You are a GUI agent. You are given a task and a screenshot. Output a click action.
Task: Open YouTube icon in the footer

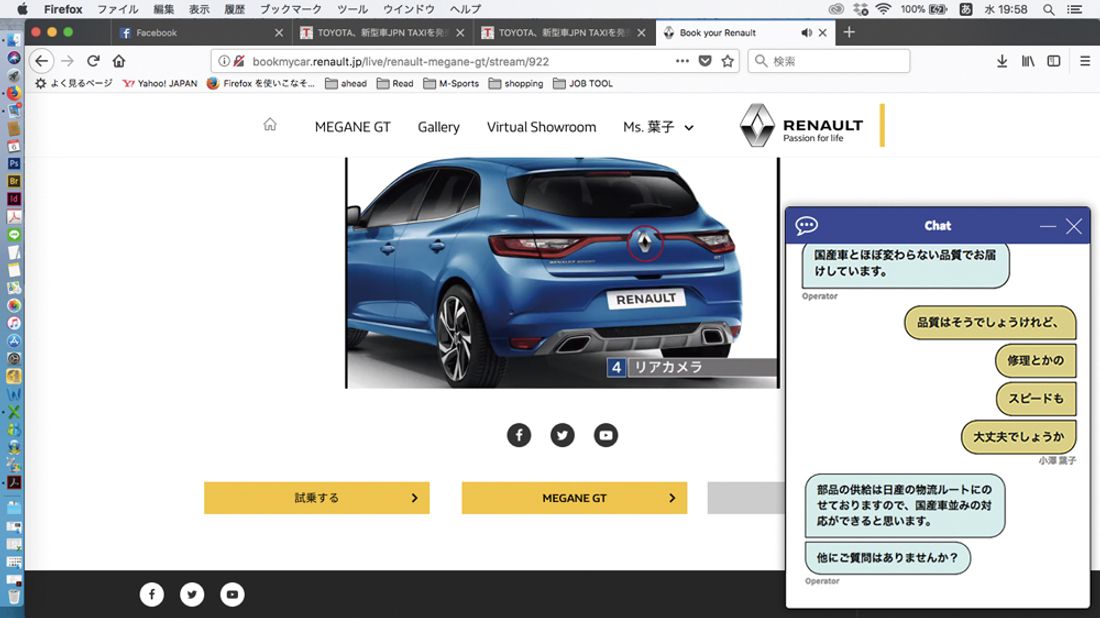(x=232, y=594)
